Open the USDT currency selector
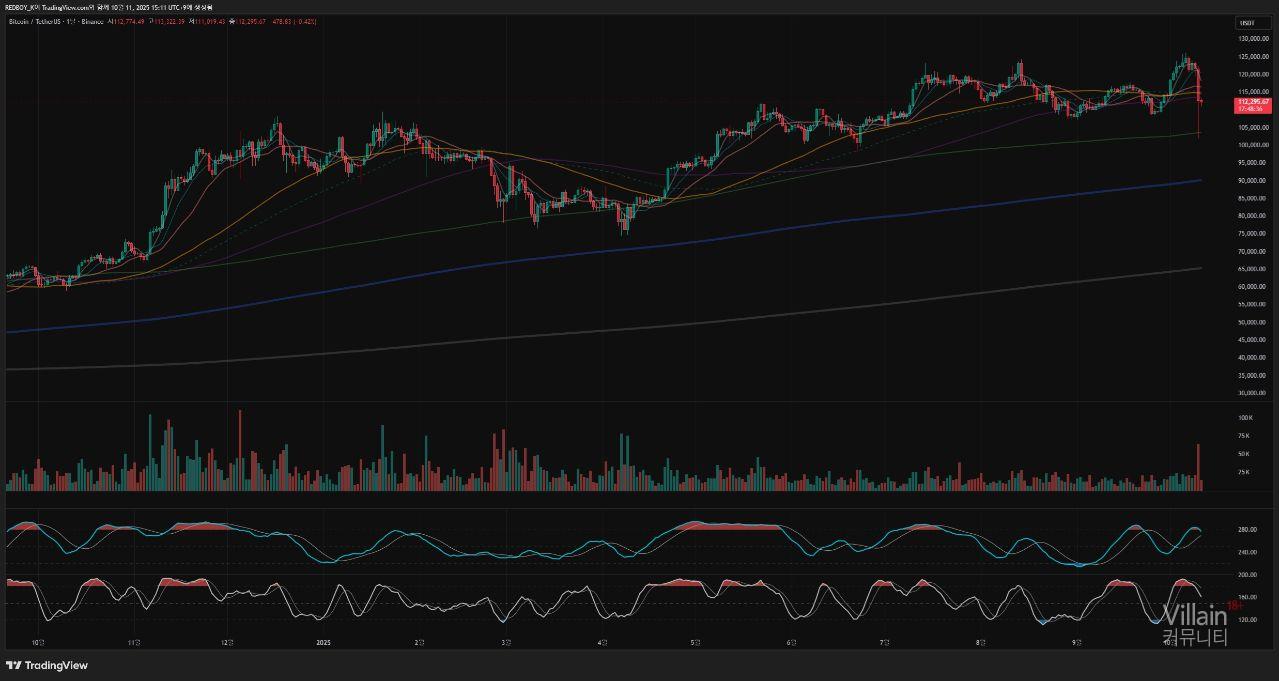This screenshot has width=1279, height=681. [1247, 22]
